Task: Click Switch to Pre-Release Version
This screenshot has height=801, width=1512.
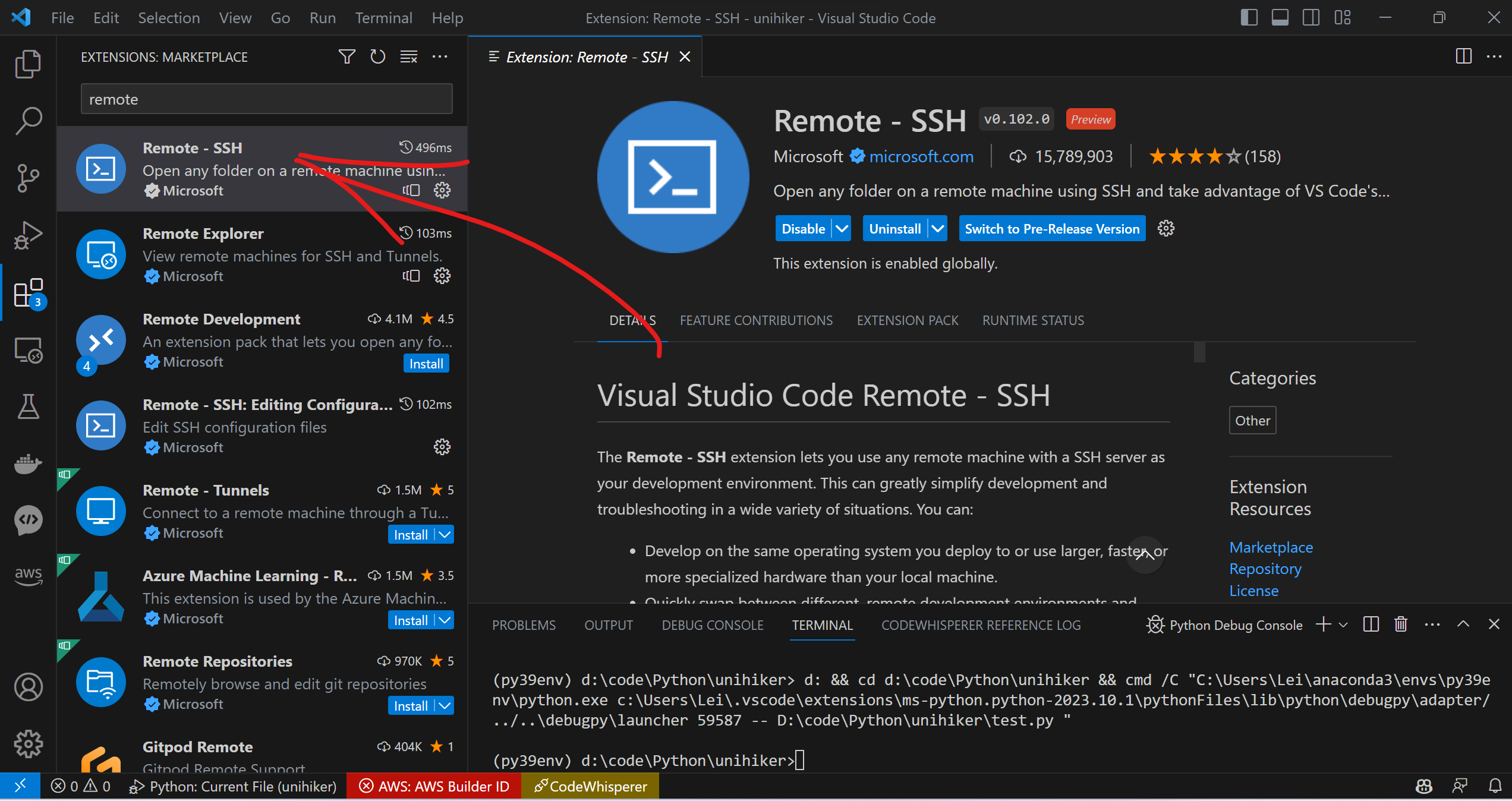Action: point(1052,229)
